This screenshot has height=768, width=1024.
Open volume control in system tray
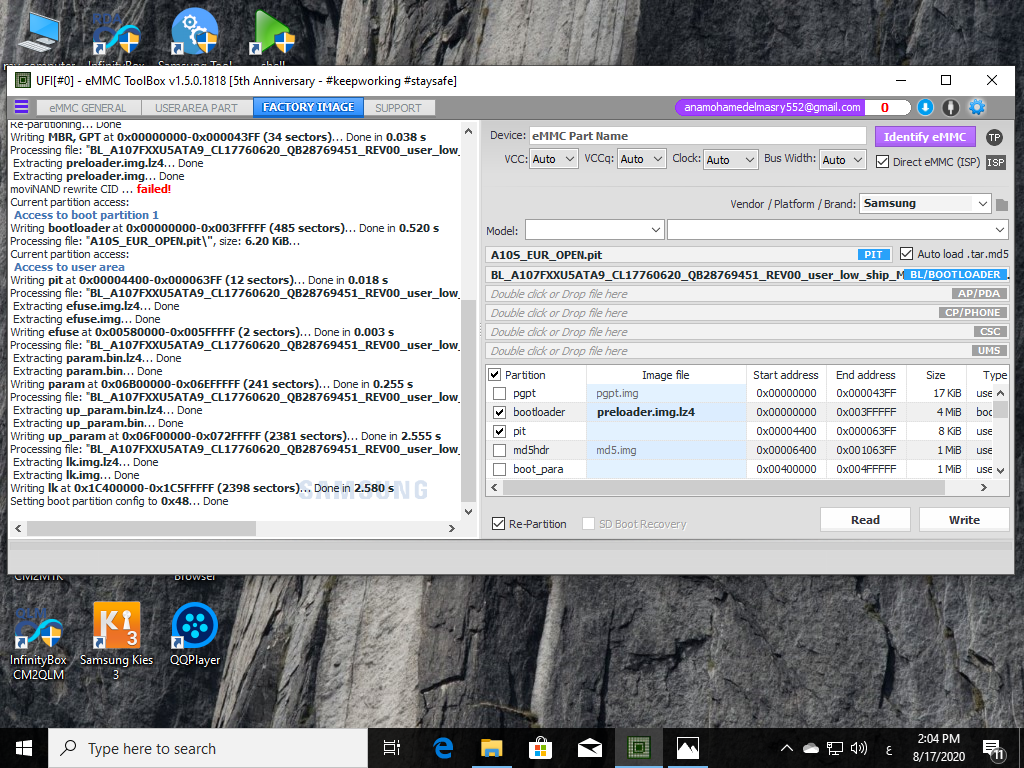pos(859,748)
